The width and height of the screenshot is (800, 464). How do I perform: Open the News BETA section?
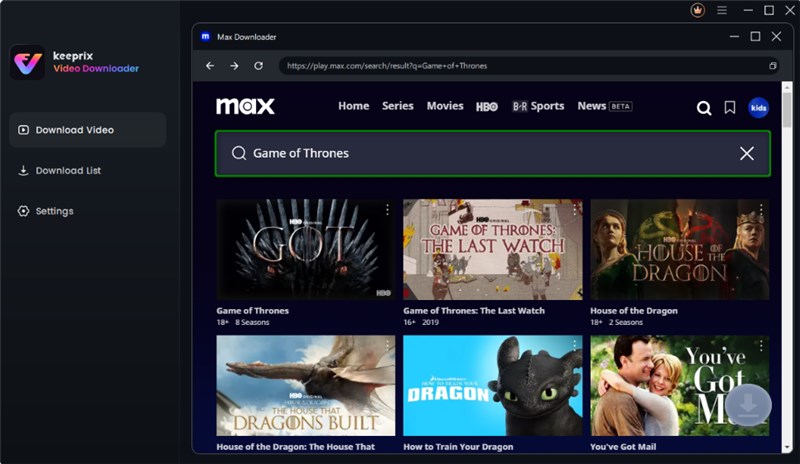605,106
